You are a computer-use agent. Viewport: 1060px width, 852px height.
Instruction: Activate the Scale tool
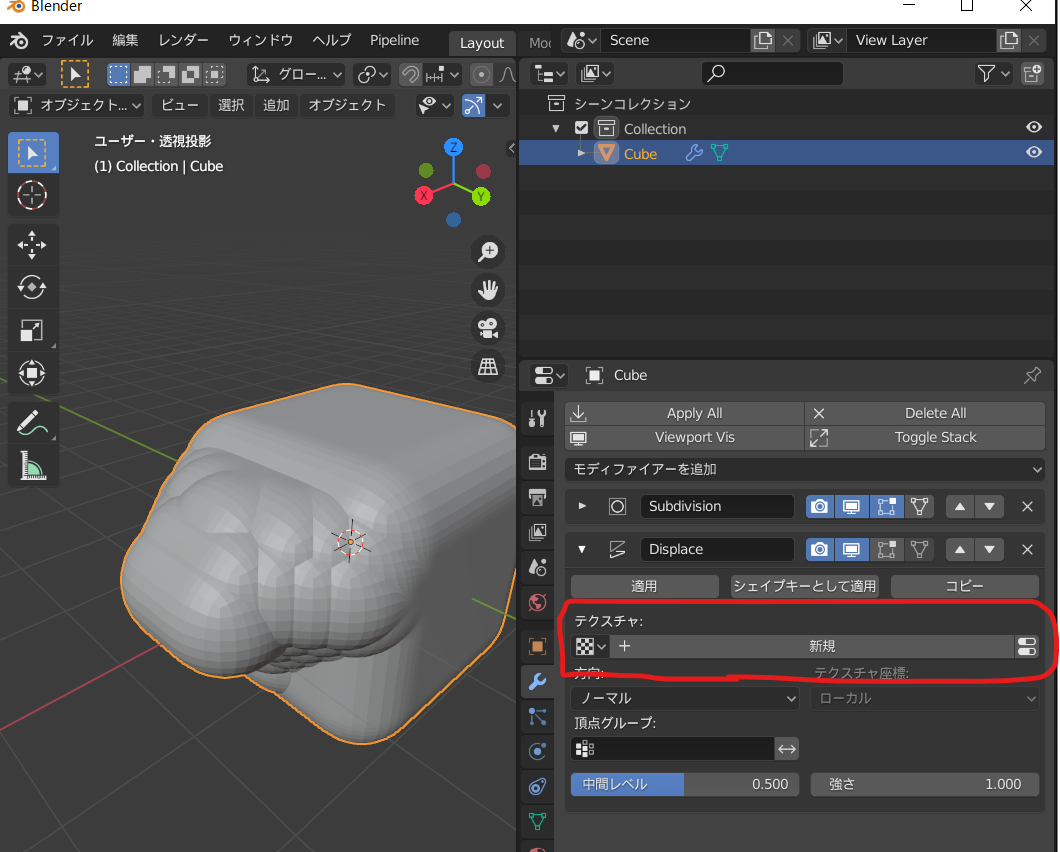click(x=32, y=330)
